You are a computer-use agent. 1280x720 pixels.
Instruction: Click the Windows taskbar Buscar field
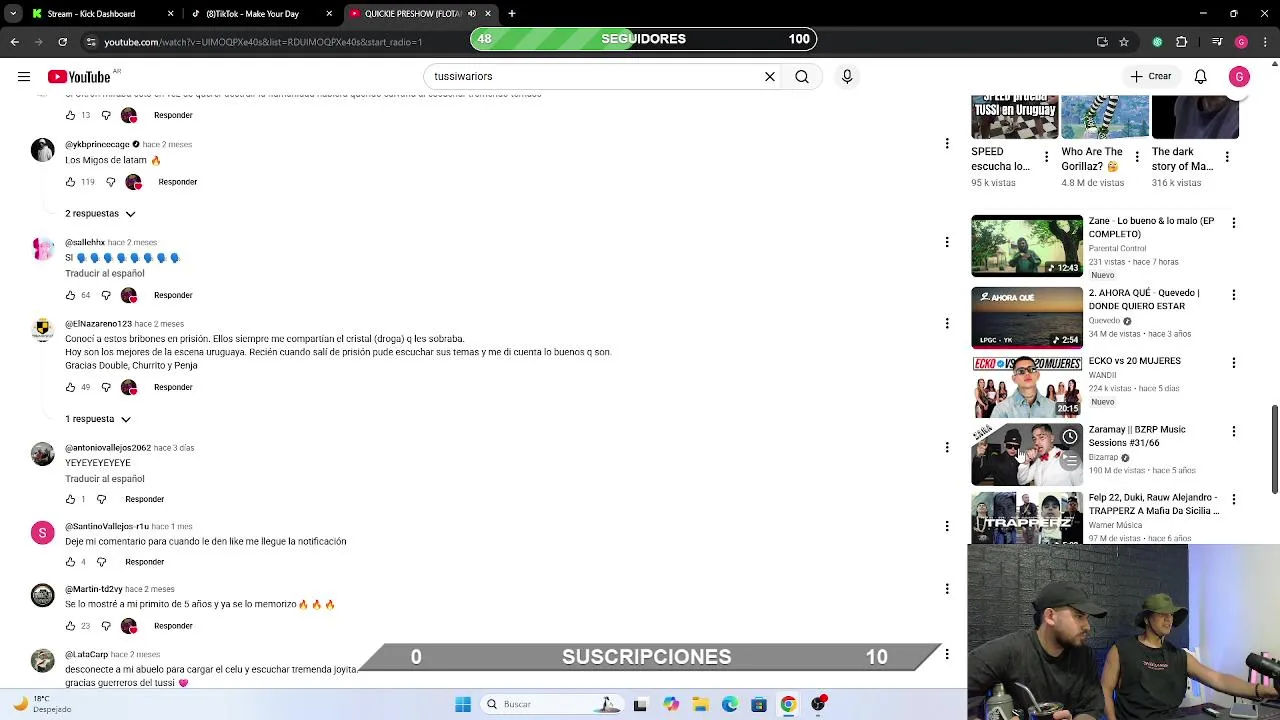coord(552,704)
